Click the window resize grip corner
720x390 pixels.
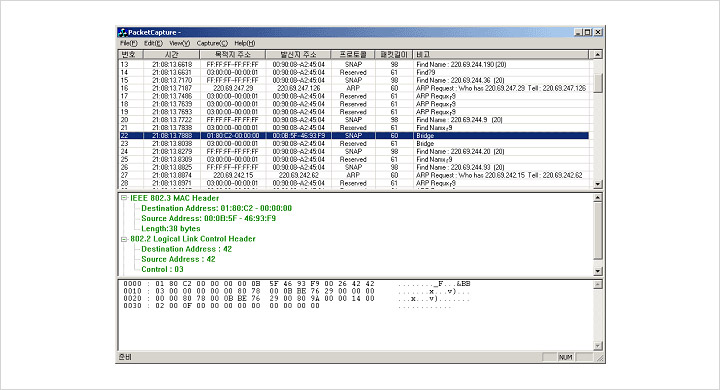coord(600,358)
